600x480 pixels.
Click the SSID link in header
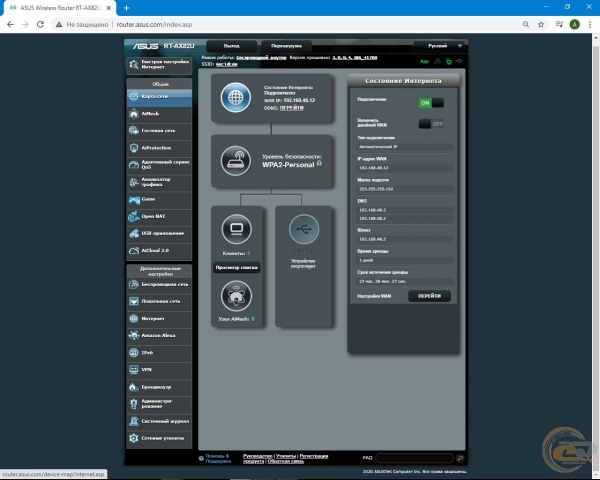coord(227,64)
